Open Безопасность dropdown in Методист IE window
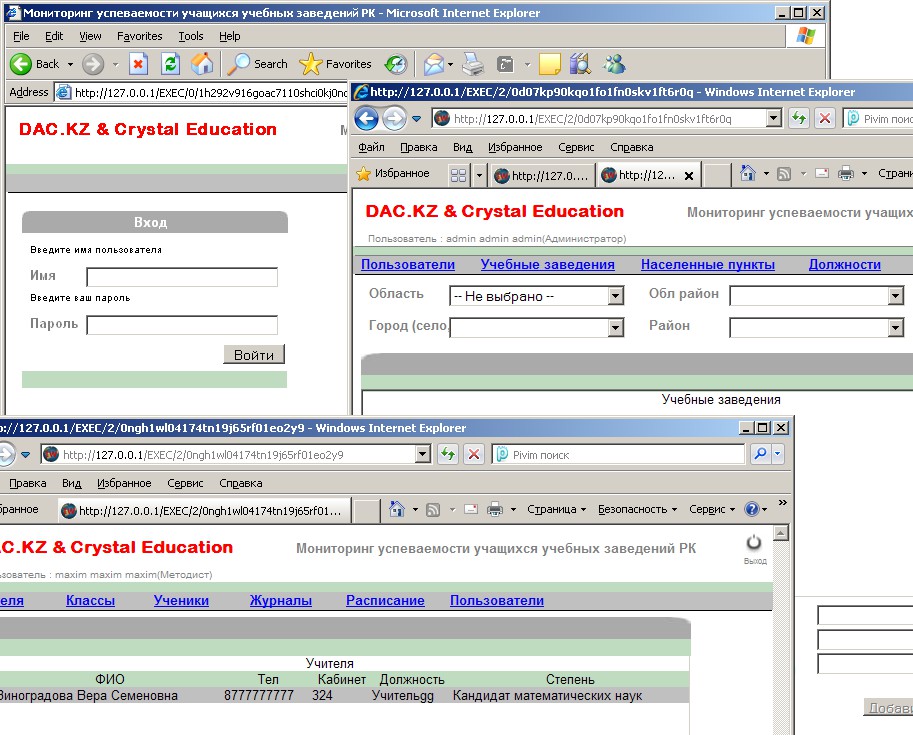The image size is (913, 735). 638,509
